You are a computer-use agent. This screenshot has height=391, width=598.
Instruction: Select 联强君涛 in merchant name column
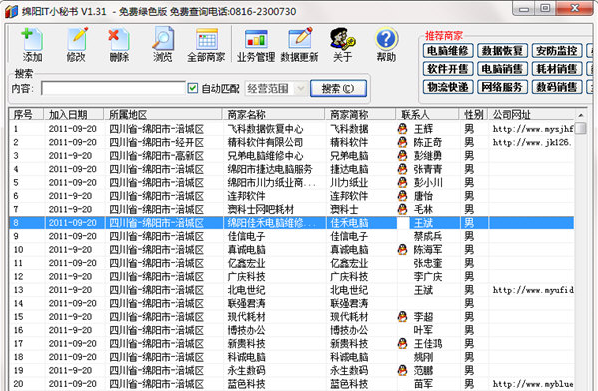246,304
